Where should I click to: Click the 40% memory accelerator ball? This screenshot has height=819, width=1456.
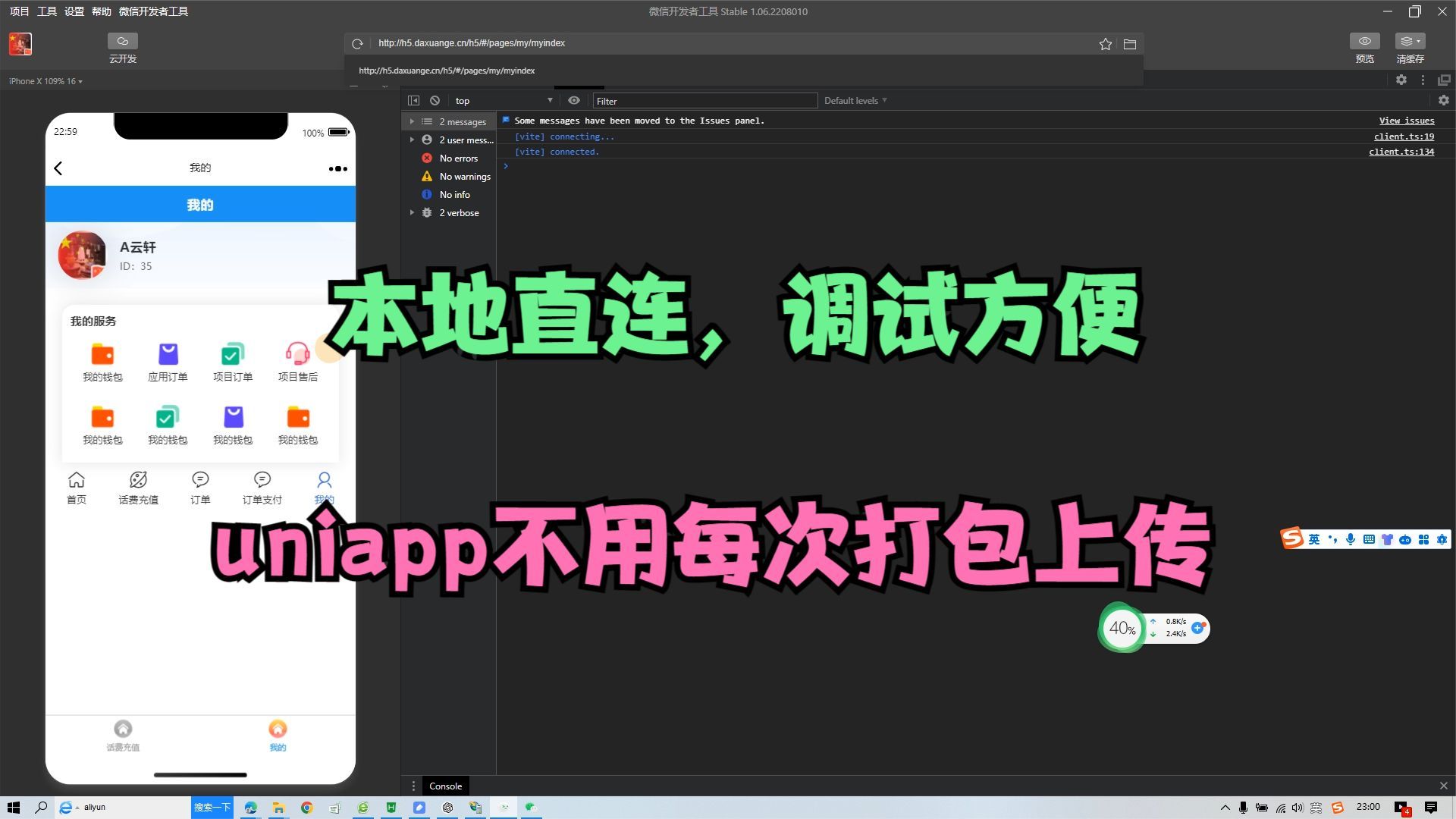pos(1122,628)
